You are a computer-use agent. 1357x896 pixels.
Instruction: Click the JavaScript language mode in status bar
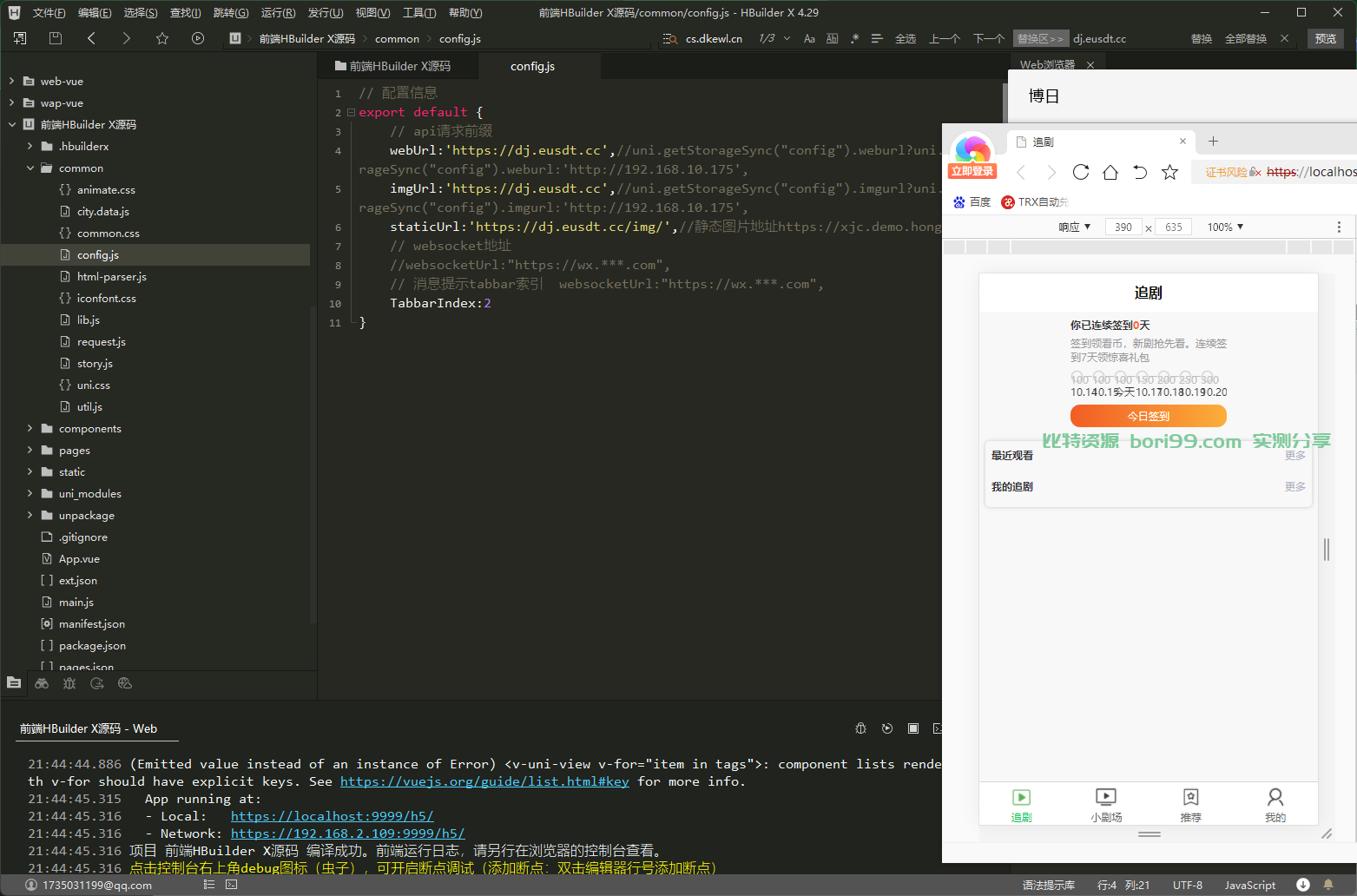(x=1250, y=885)
